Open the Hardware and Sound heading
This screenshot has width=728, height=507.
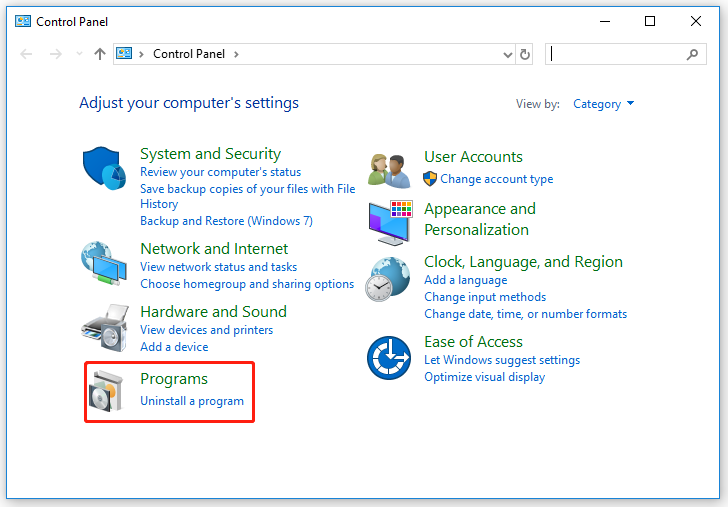click(214, 312)
